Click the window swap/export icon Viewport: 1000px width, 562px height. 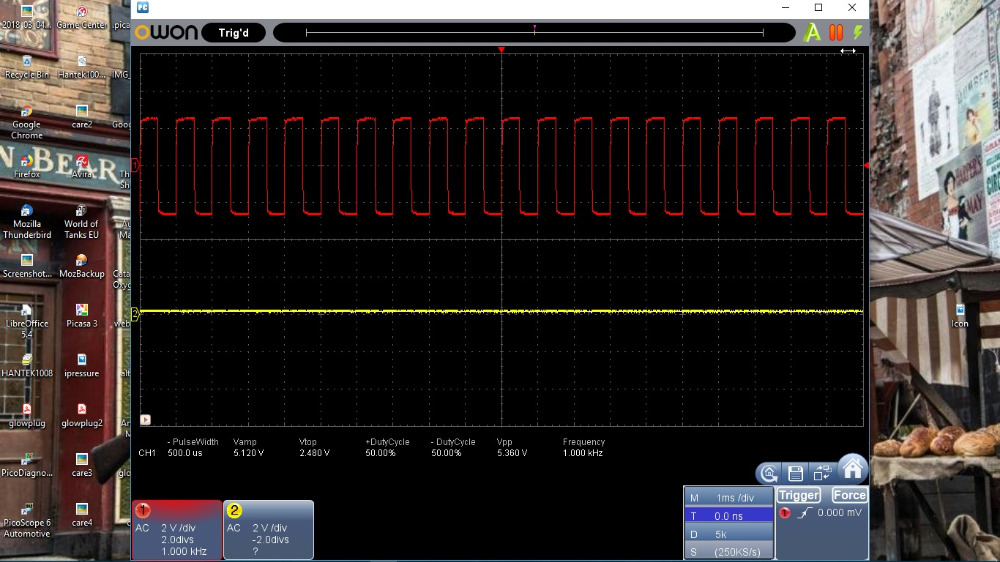click(x=822, y=473)
